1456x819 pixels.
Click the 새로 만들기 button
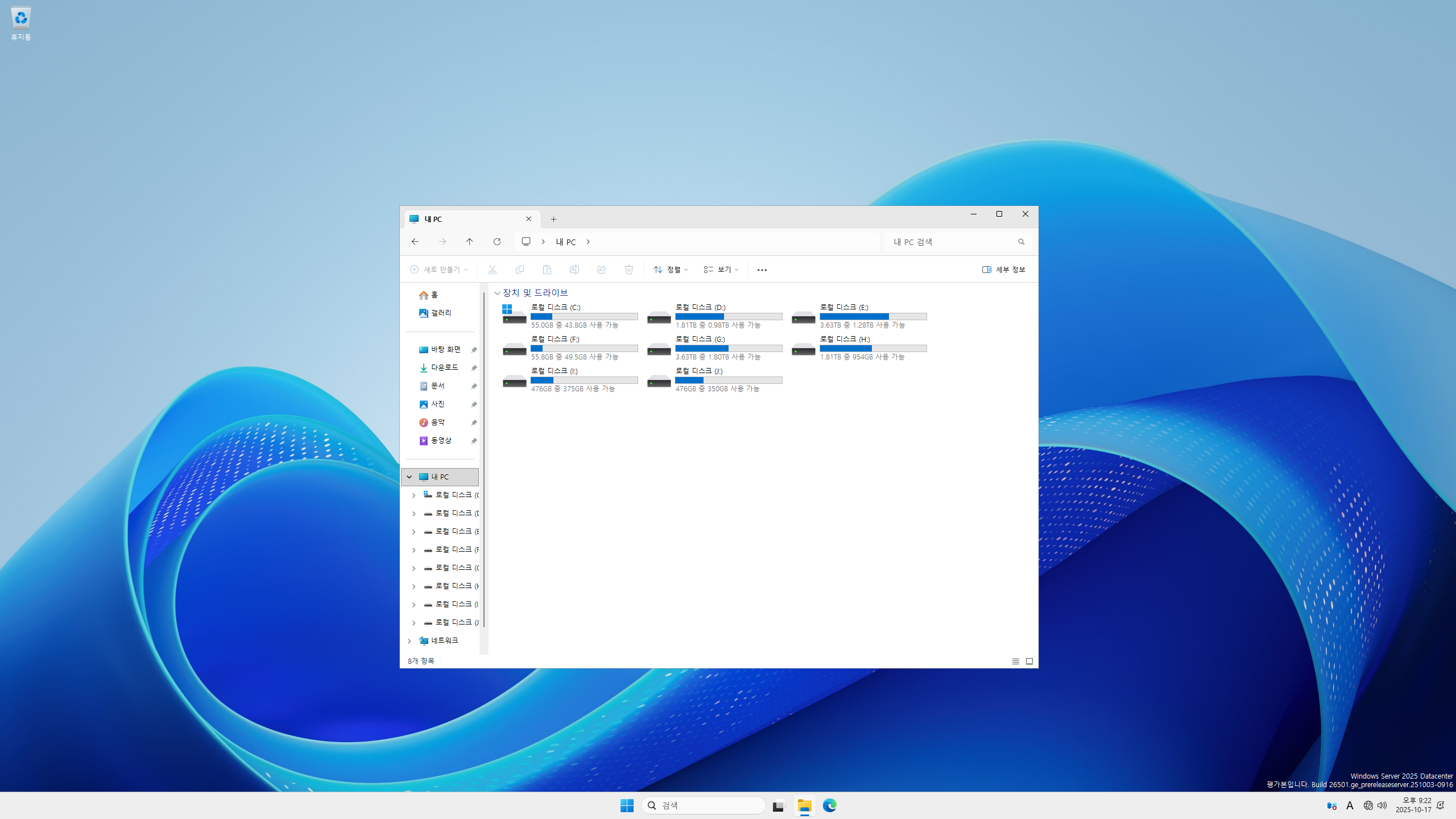click(x=439, y=270)
